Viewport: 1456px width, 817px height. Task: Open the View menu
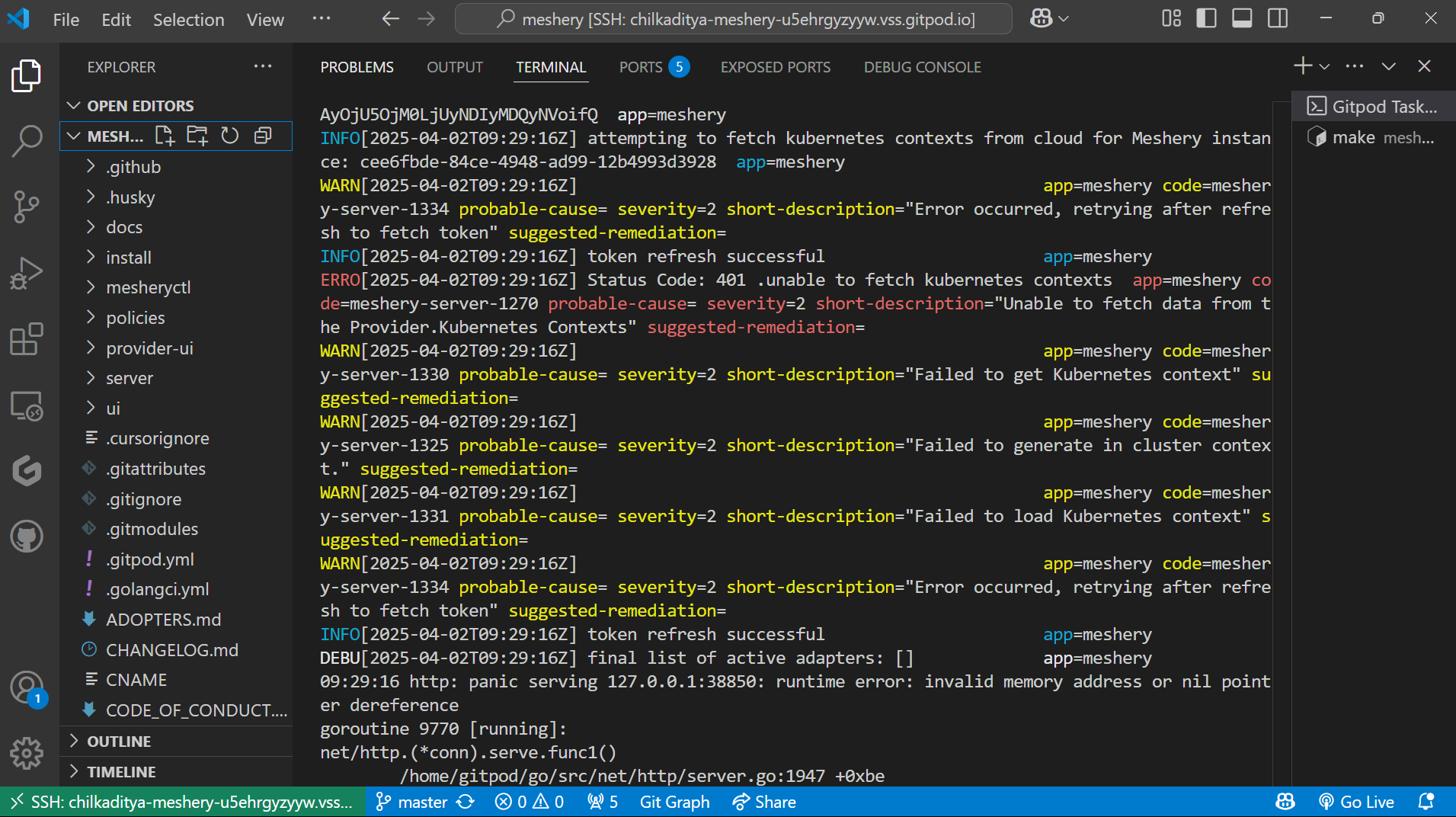tap(265, 20)
